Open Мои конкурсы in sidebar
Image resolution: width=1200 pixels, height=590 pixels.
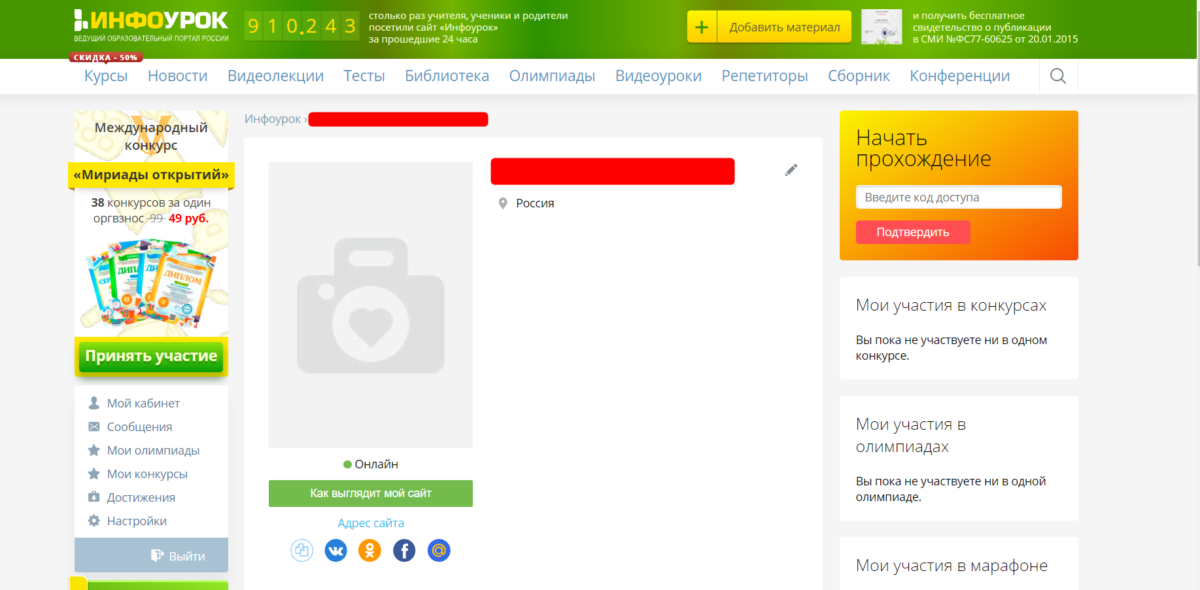147,474
